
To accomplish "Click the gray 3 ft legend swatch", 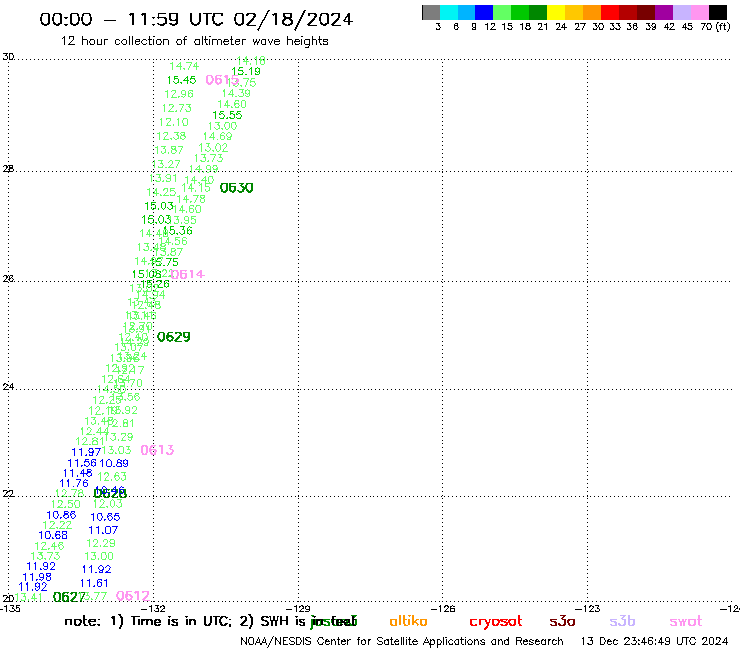I will 431,12.
